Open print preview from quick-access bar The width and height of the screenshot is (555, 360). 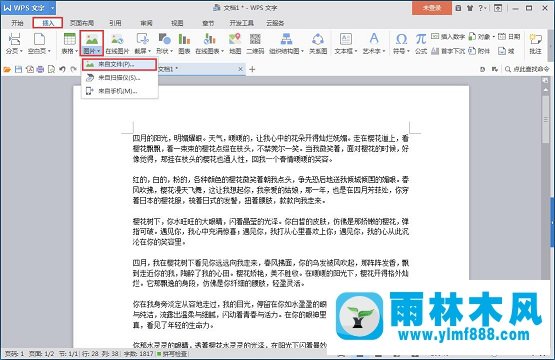click(51, 69)
